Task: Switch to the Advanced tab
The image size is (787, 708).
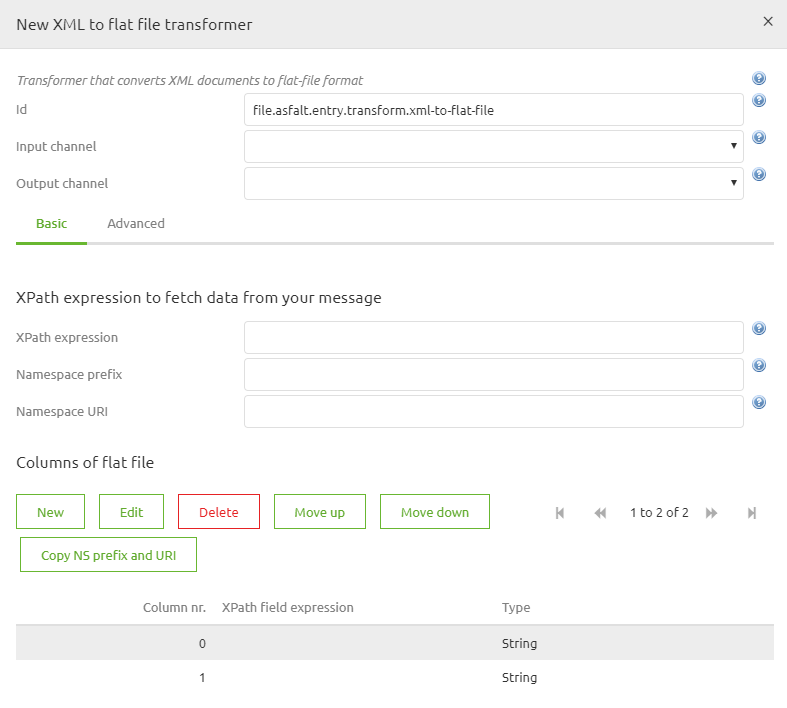Action: [x=136, y=224]
